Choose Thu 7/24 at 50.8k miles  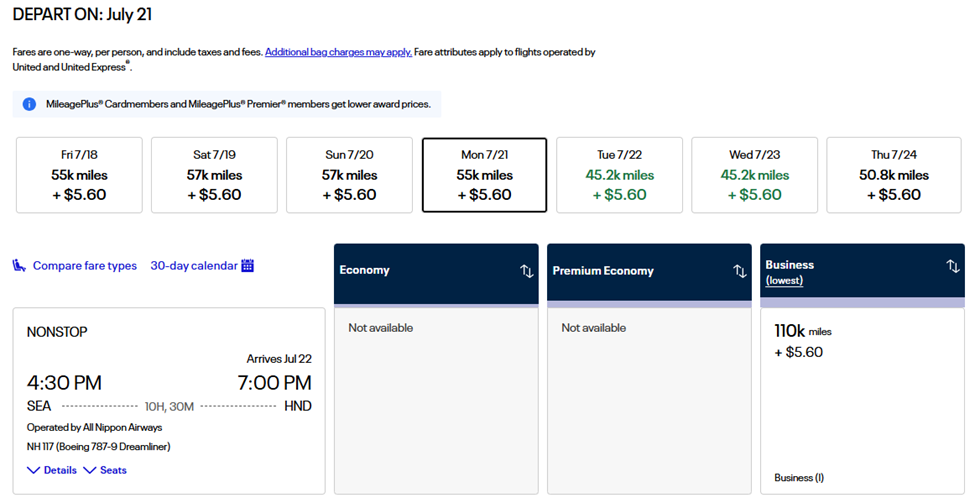coord(889,175)
